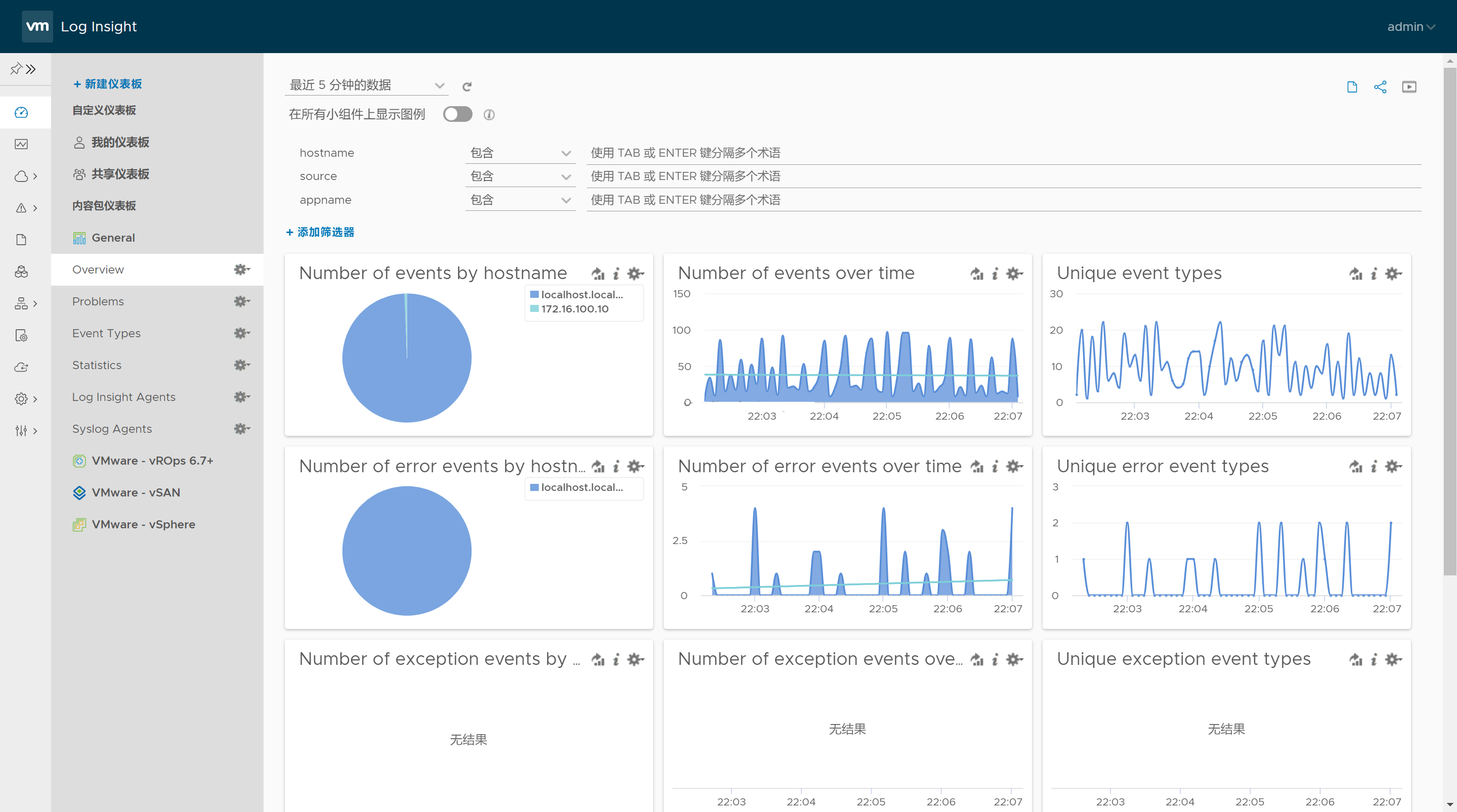Click the dashboards gauge icon in left rail
1457x812 pixels.
(21, 112)
